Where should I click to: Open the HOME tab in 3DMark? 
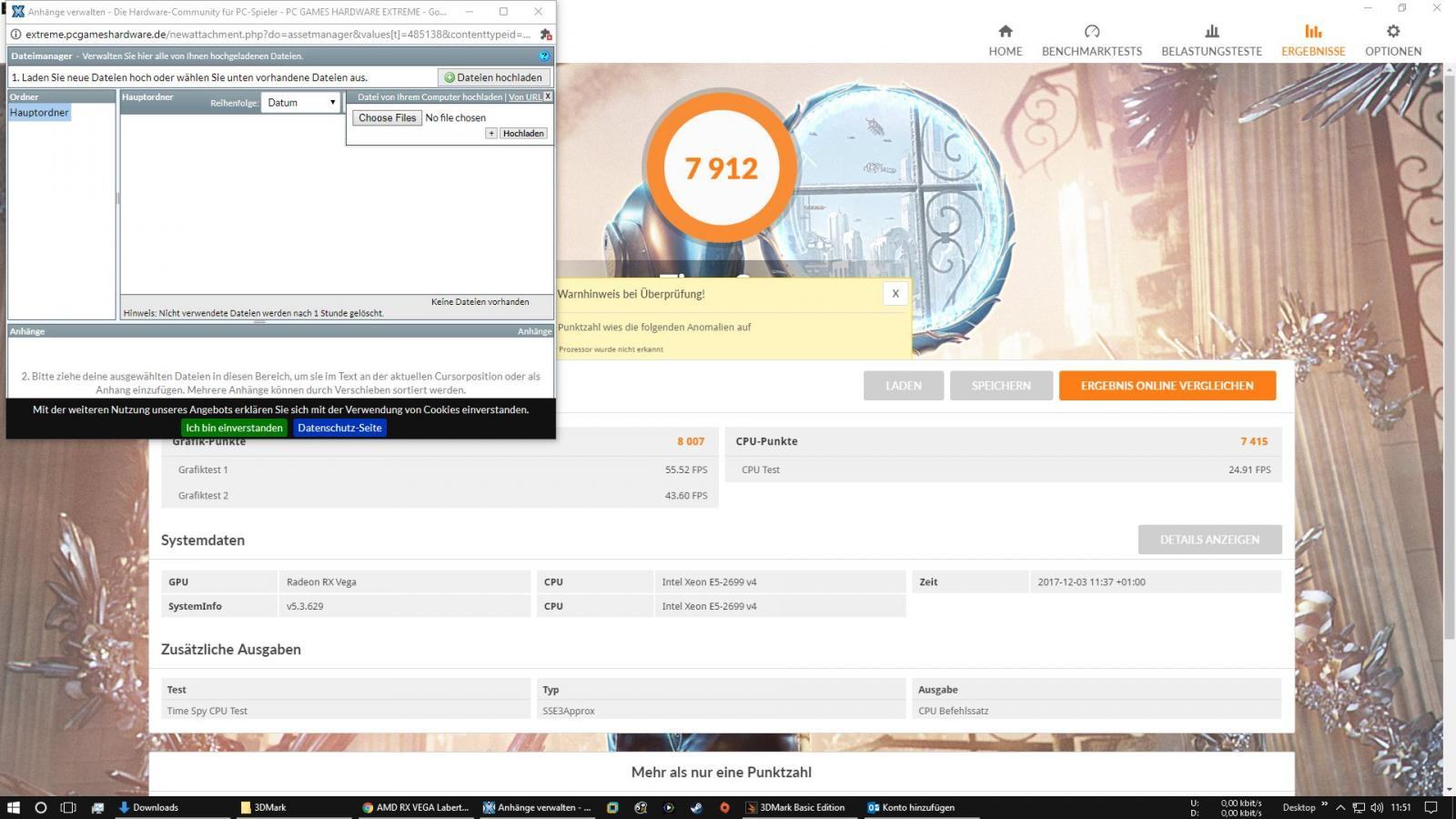pos(1005,41)
